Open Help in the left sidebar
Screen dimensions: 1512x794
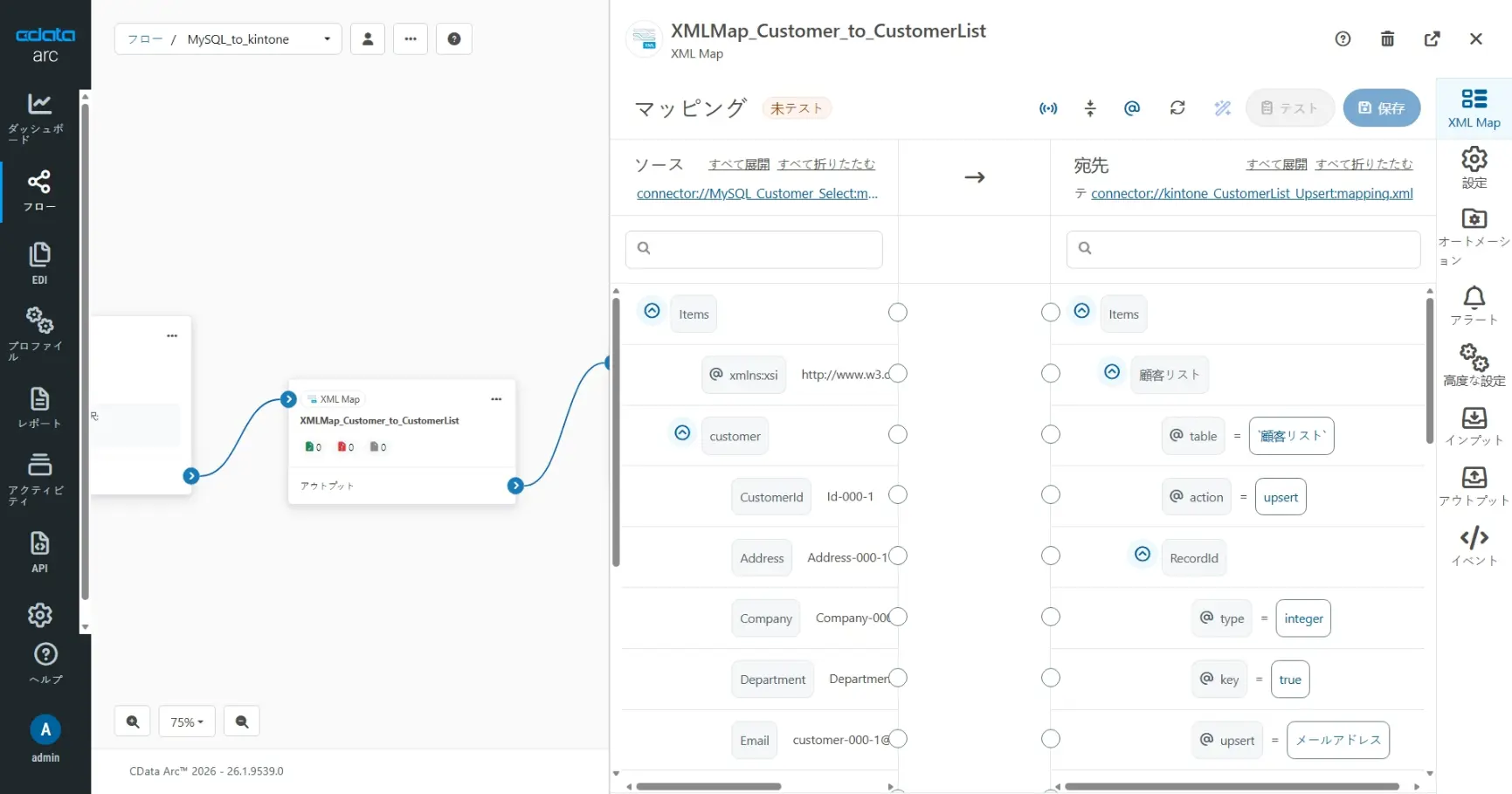click(45, 664)
